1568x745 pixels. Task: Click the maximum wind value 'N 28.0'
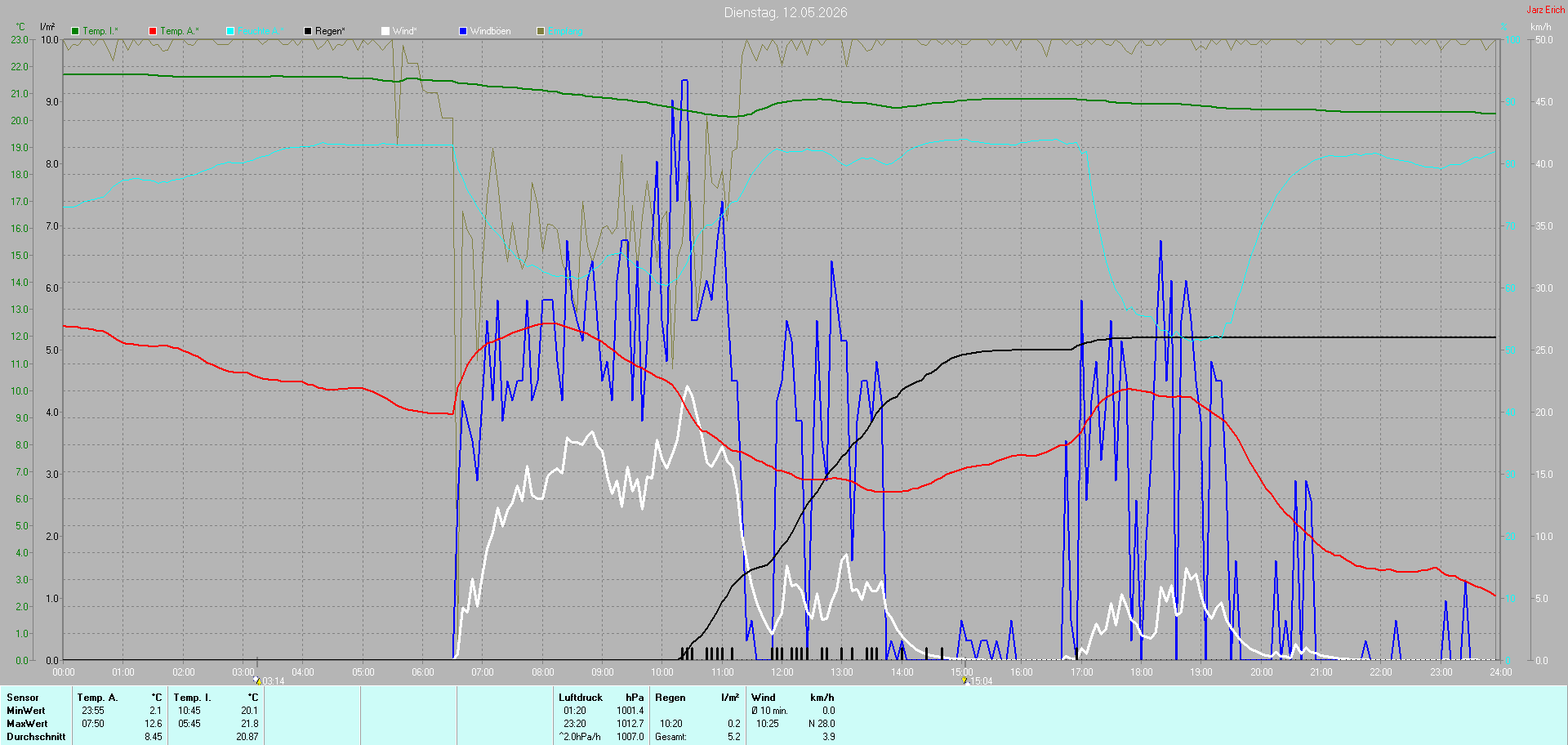pos(822,724)
